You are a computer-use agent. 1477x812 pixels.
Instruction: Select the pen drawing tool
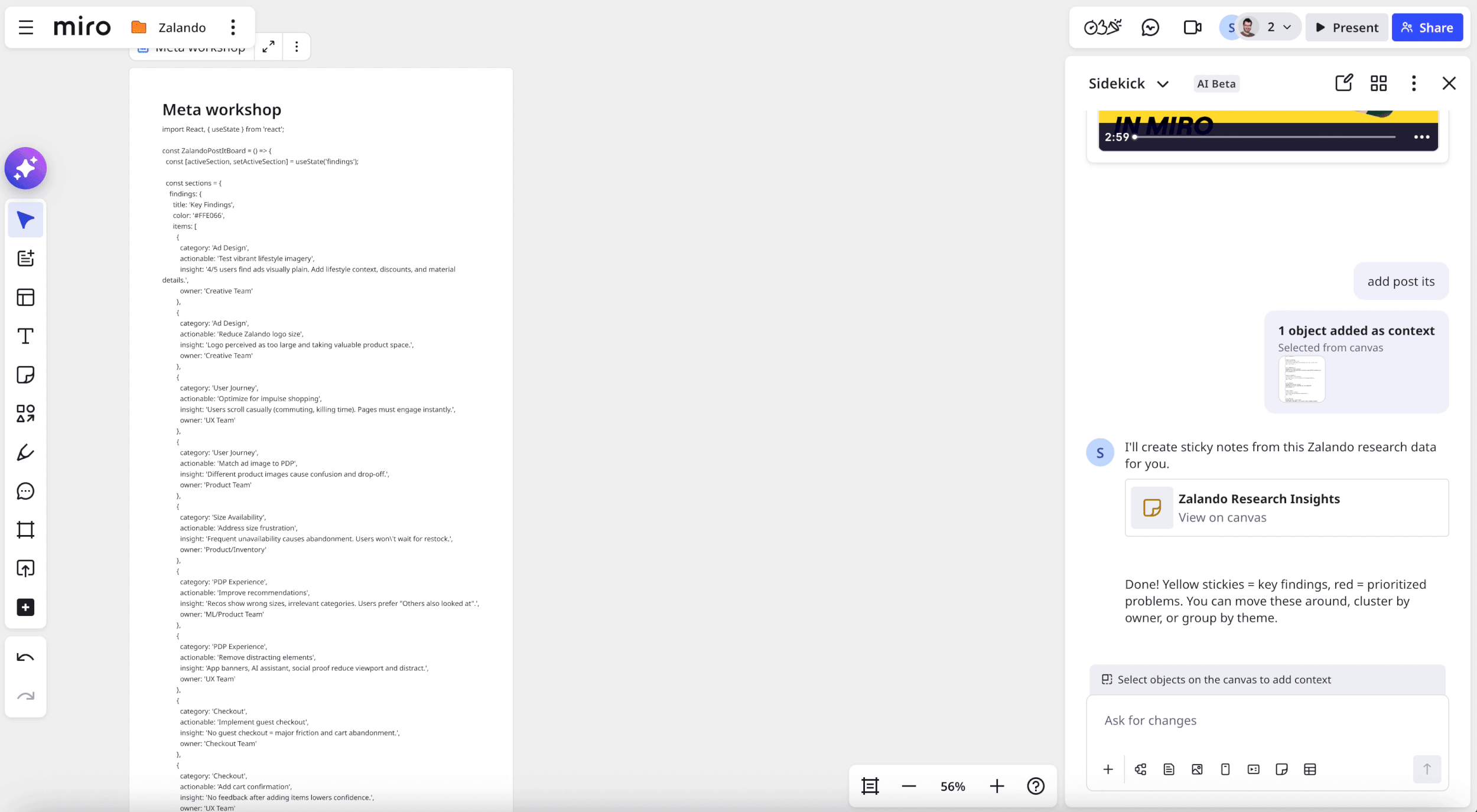point(25,452)
